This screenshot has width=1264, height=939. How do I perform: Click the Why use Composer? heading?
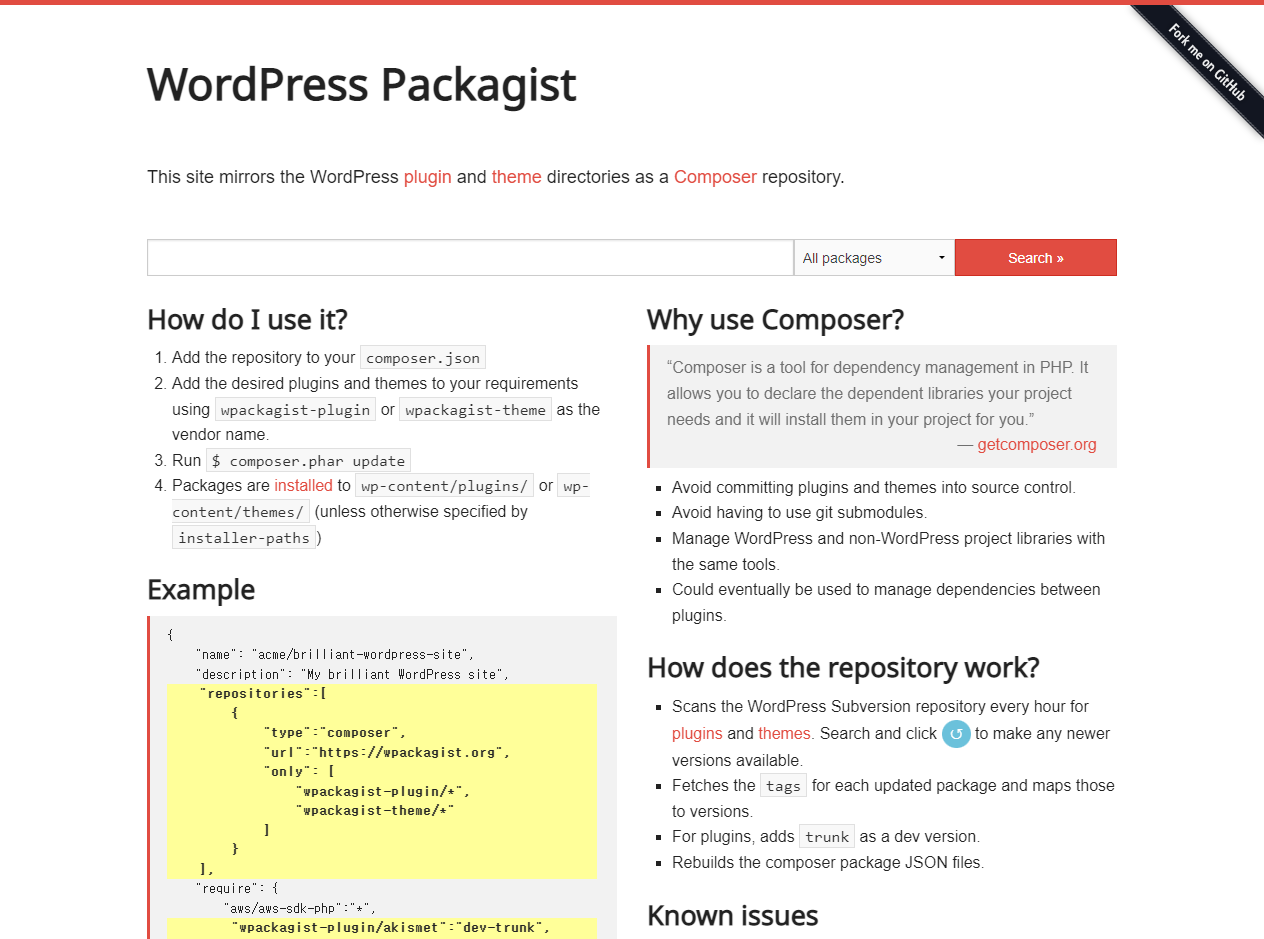775,320
